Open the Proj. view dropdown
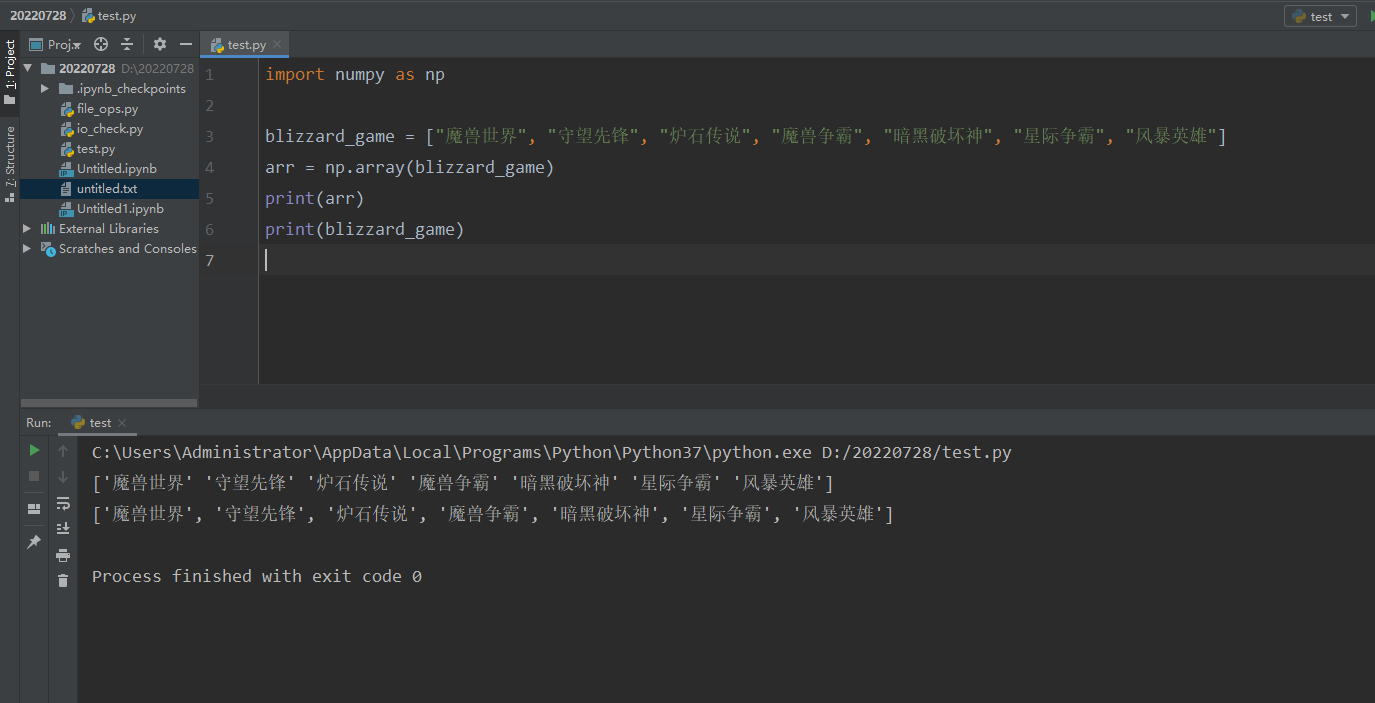The image size is (1375, 703). pos(56,44)
